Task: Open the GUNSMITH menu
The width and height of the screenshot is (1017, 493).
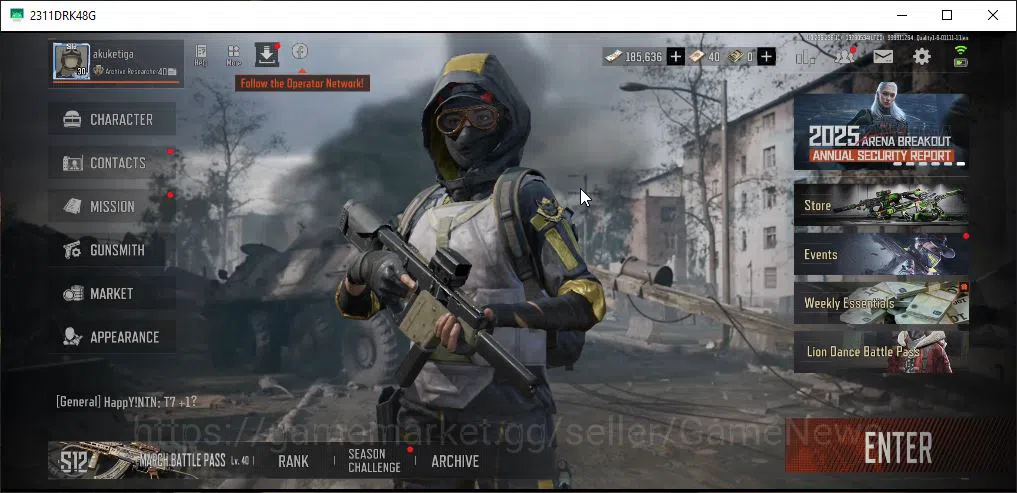Action: click(x=112, y=250)
